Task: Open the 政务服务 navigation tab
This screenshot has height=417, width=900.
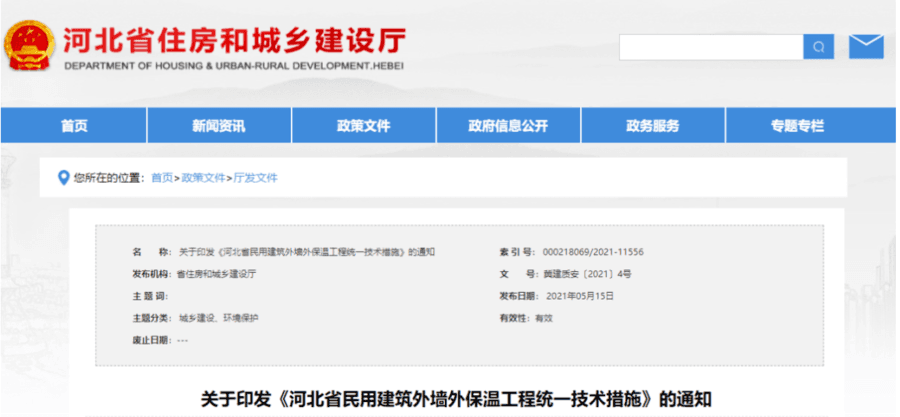Action: pyautogui.click(x=653, y=126)
